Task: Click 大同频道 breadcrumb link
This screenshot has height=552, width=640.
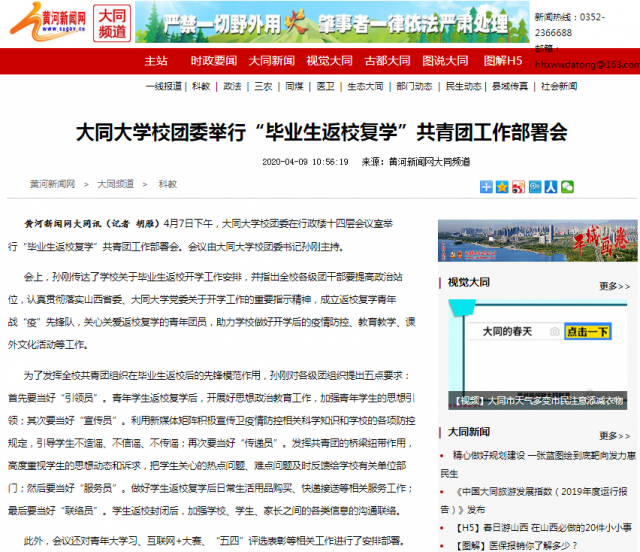Action: [116, 184]
